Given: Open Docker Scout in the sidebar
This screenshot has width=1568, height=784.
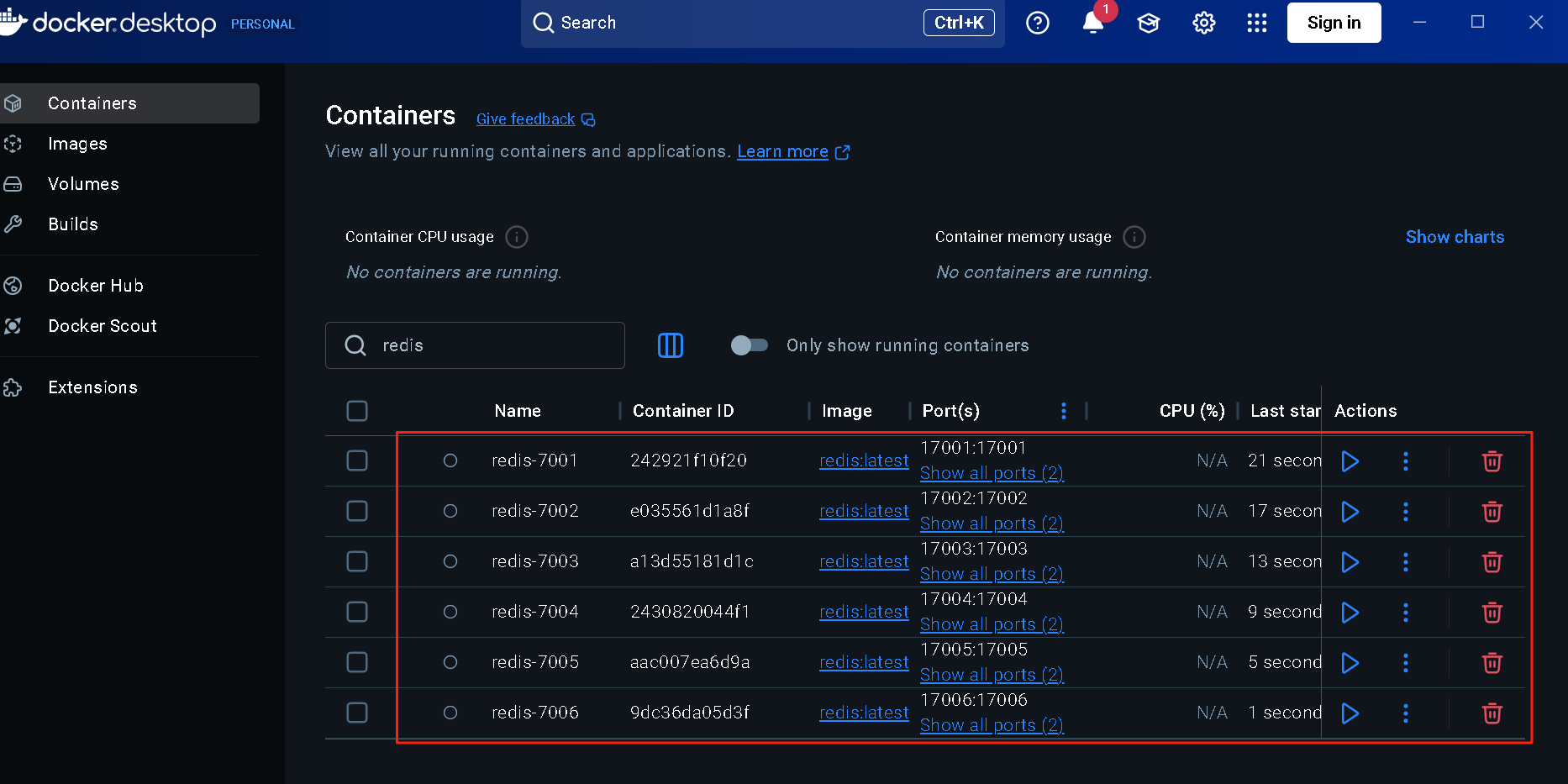Looking at the screenshot, I should pyautogui.click(x=129, y=326).
